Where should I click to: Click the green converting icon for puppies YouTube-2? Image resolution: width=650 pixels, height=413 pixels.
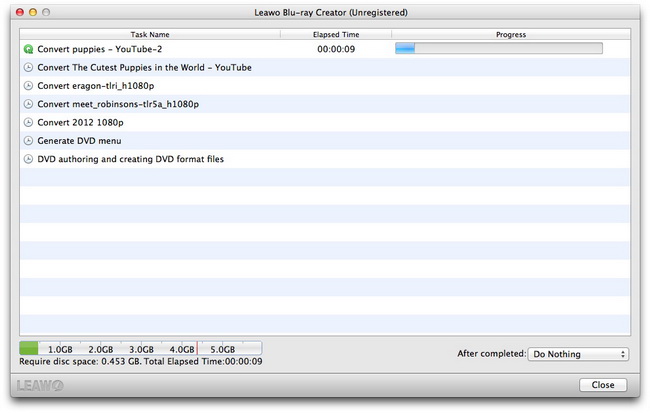click(x=28, y=49)
